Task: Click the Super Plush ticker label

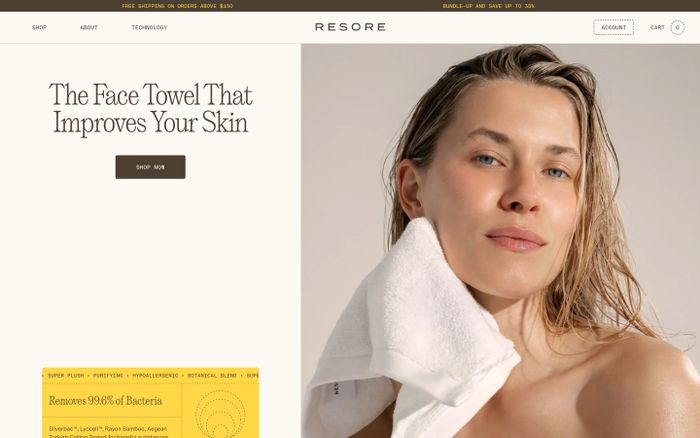Action: click(x=66, y=375)
